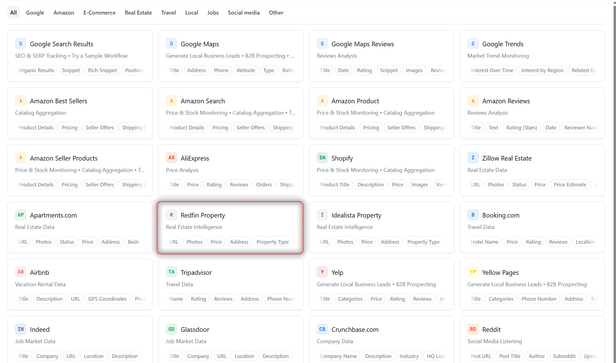Click GPS Coordinates tag in Airbnb card
The height and width of the screenshot is (363, 616).
tap(107, 299)
